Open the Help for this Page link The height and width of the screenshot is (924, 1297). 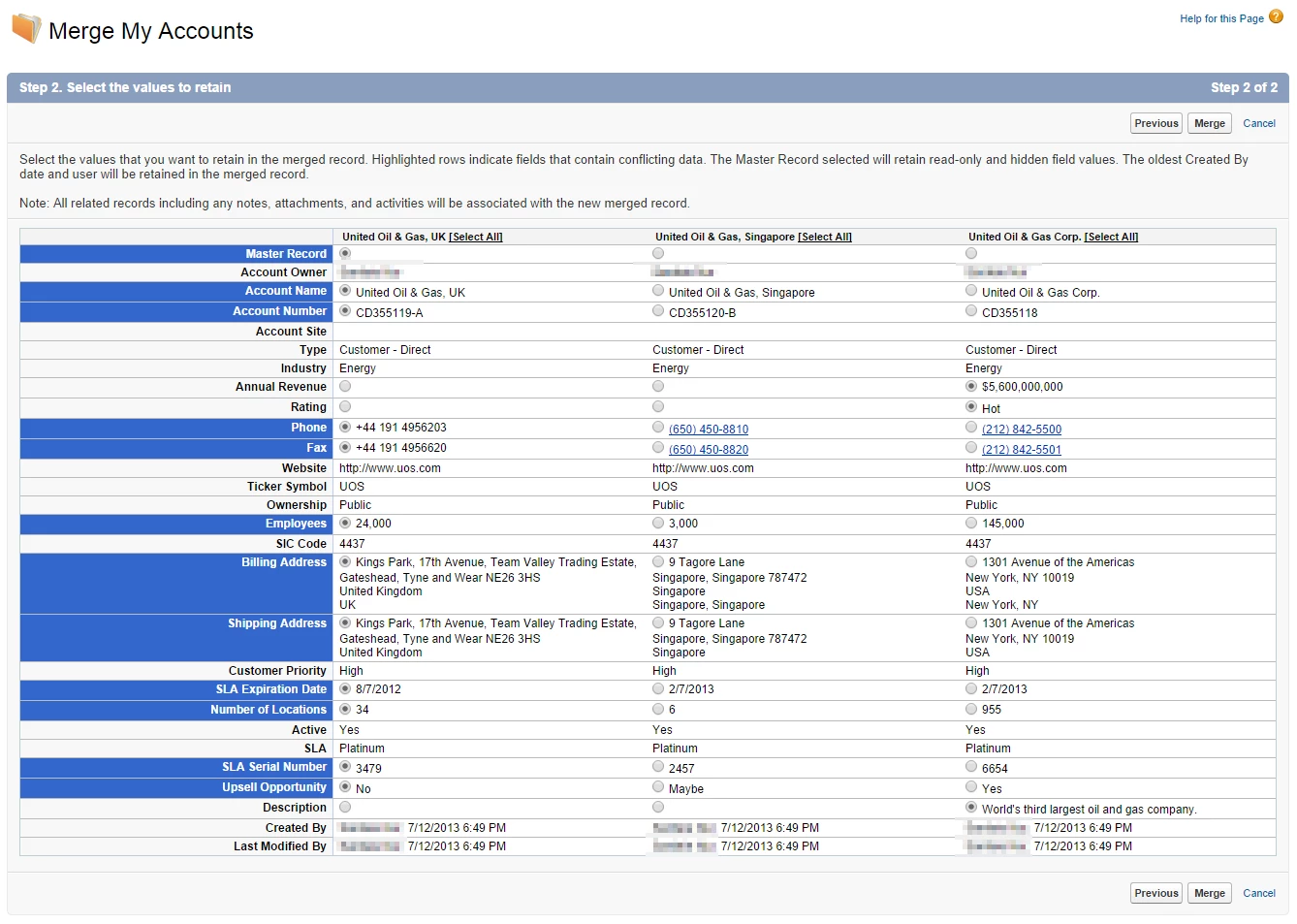pyautogui.click(x=1221, y=18)
